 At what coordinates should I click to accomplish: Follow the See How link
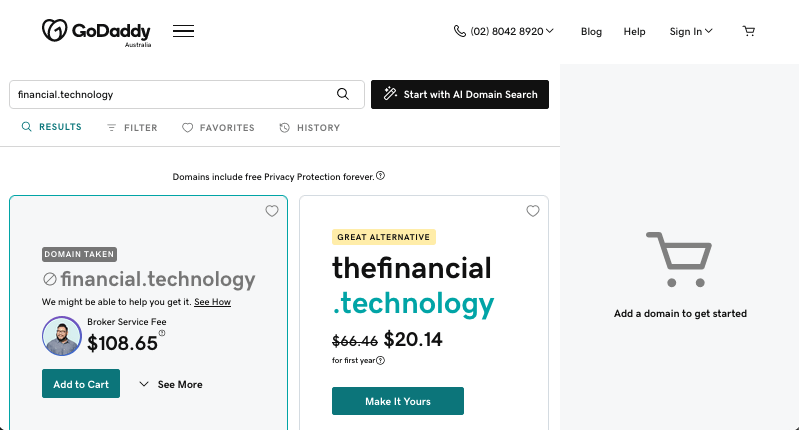click(212, 302)
